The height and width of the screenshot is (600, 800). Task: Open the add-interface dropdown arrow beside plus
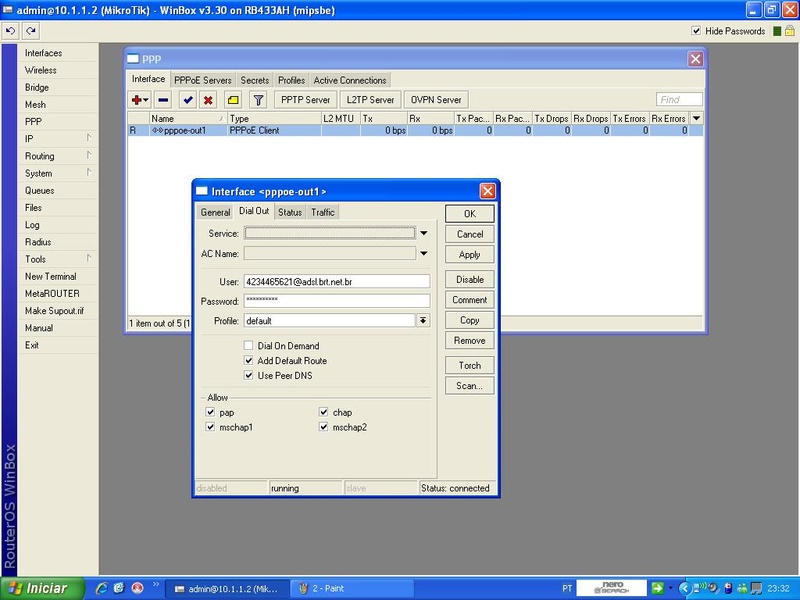point(146,100)
